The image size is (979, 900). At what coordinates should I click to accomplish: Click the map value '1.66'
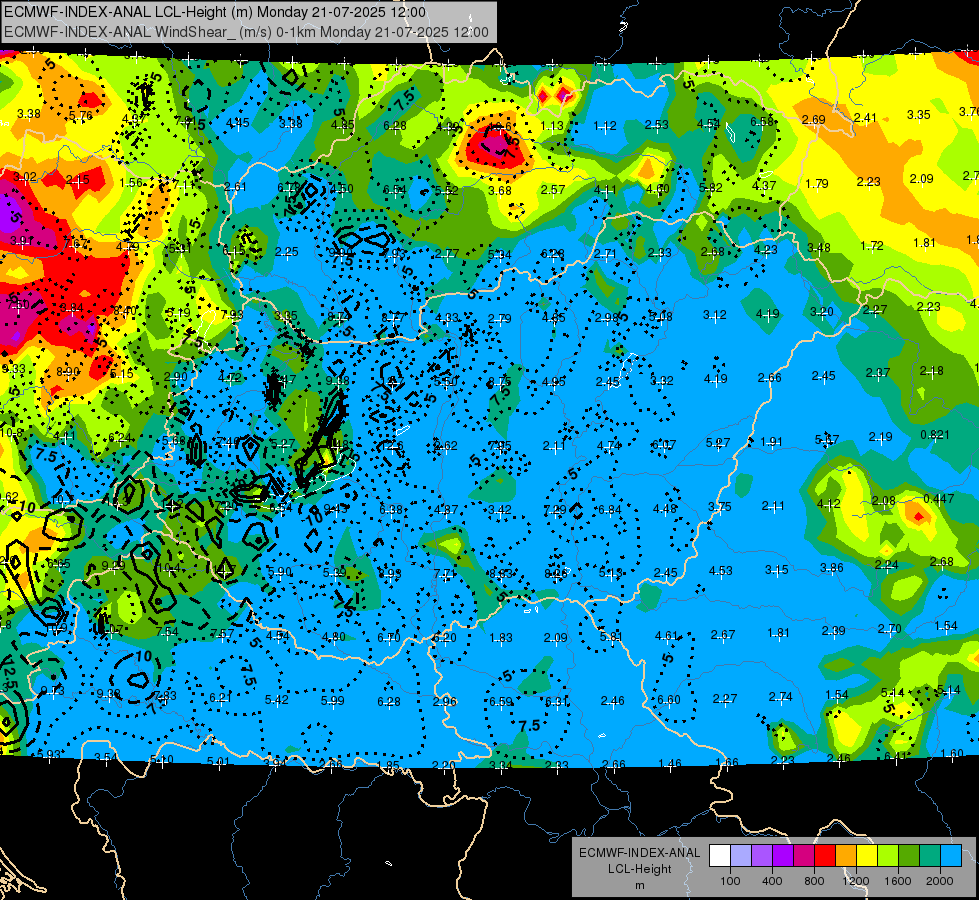pyautogui.click(x=727, y=763)
